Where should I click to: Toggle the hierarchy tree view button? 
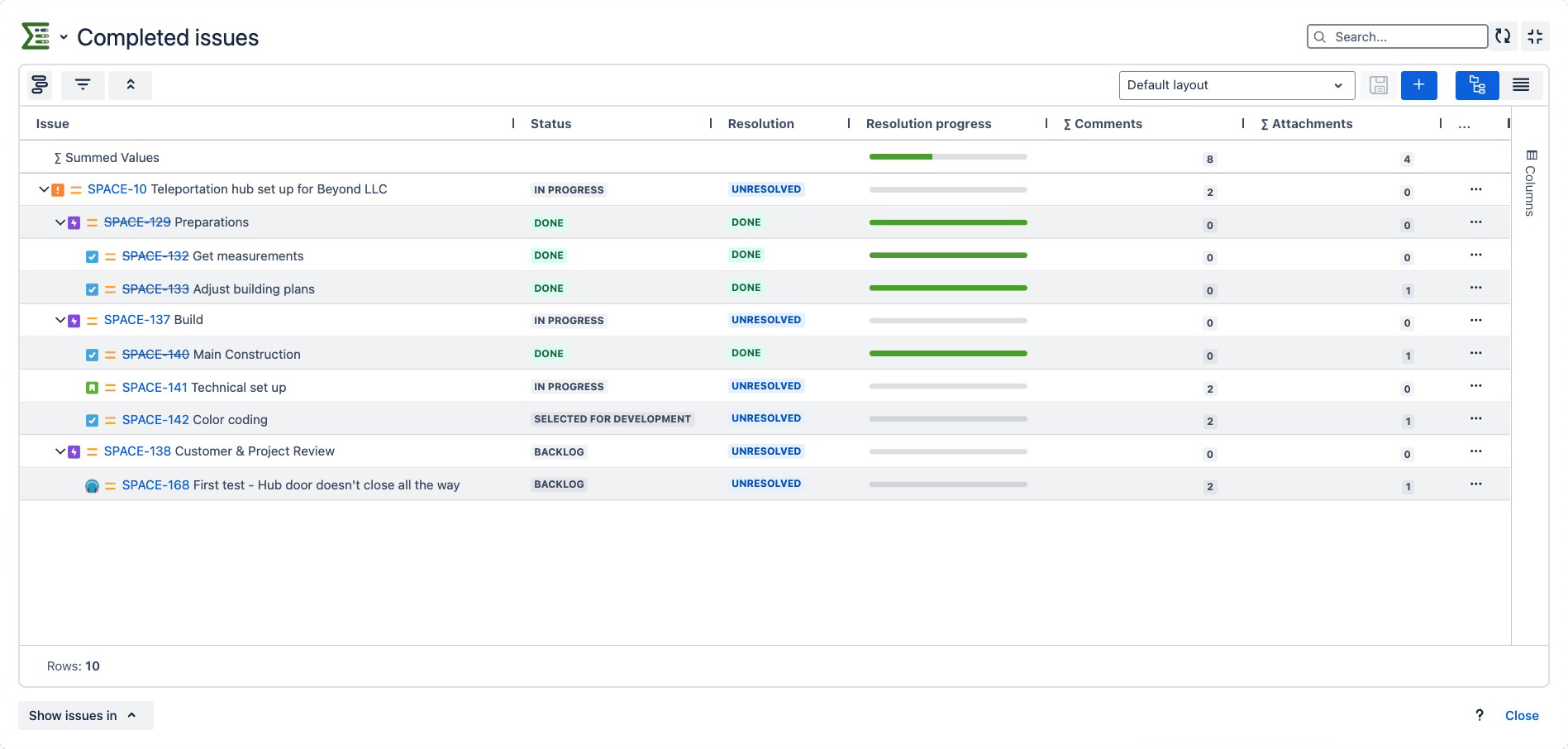tap(1476, 85)
